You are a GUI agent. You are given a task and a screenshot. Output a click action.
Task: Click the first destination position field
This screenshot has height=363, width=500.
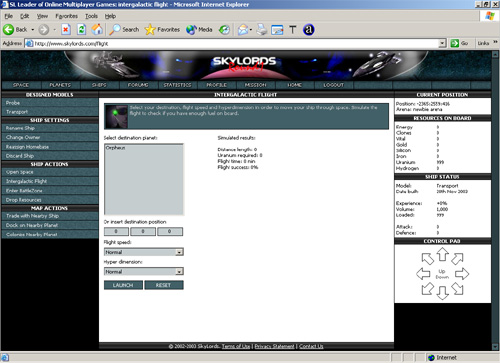pyautogui.click(x=116, y=231)
